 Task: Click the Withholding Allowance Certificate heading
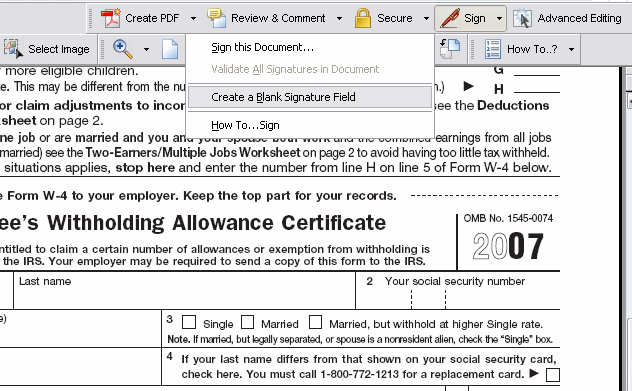(217, 223)
